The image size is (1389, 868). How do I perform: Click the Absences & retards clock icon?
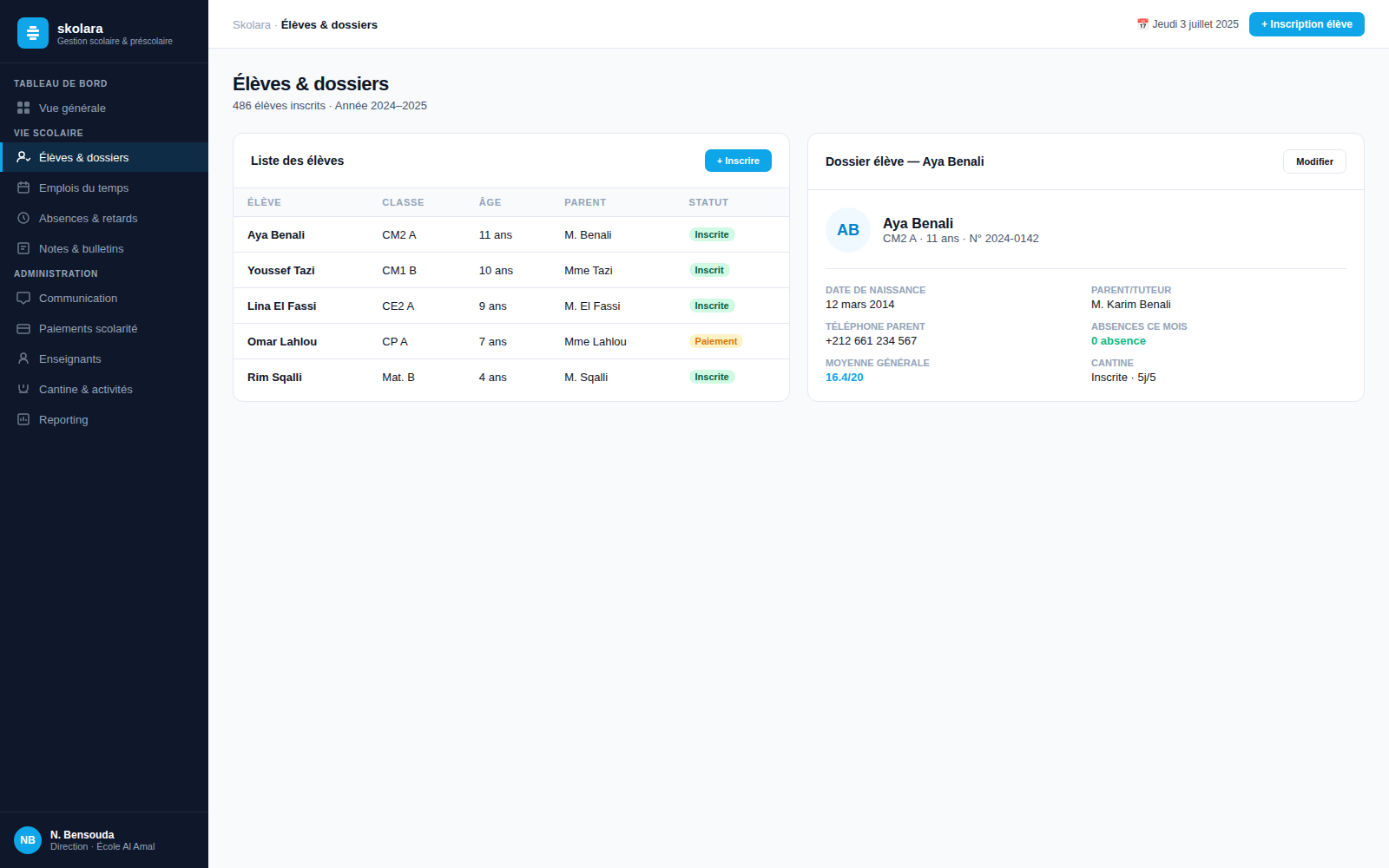(x=23, y=218)
